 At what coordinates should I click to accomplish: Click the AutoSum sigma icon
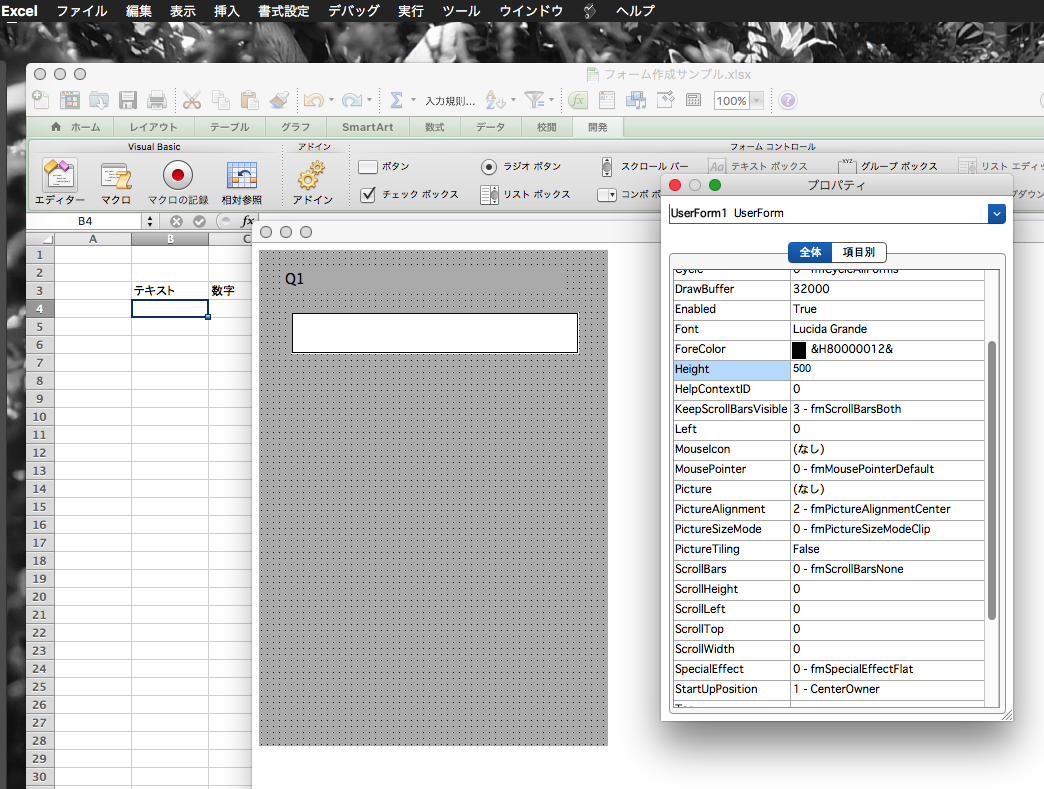click(396, 100)
